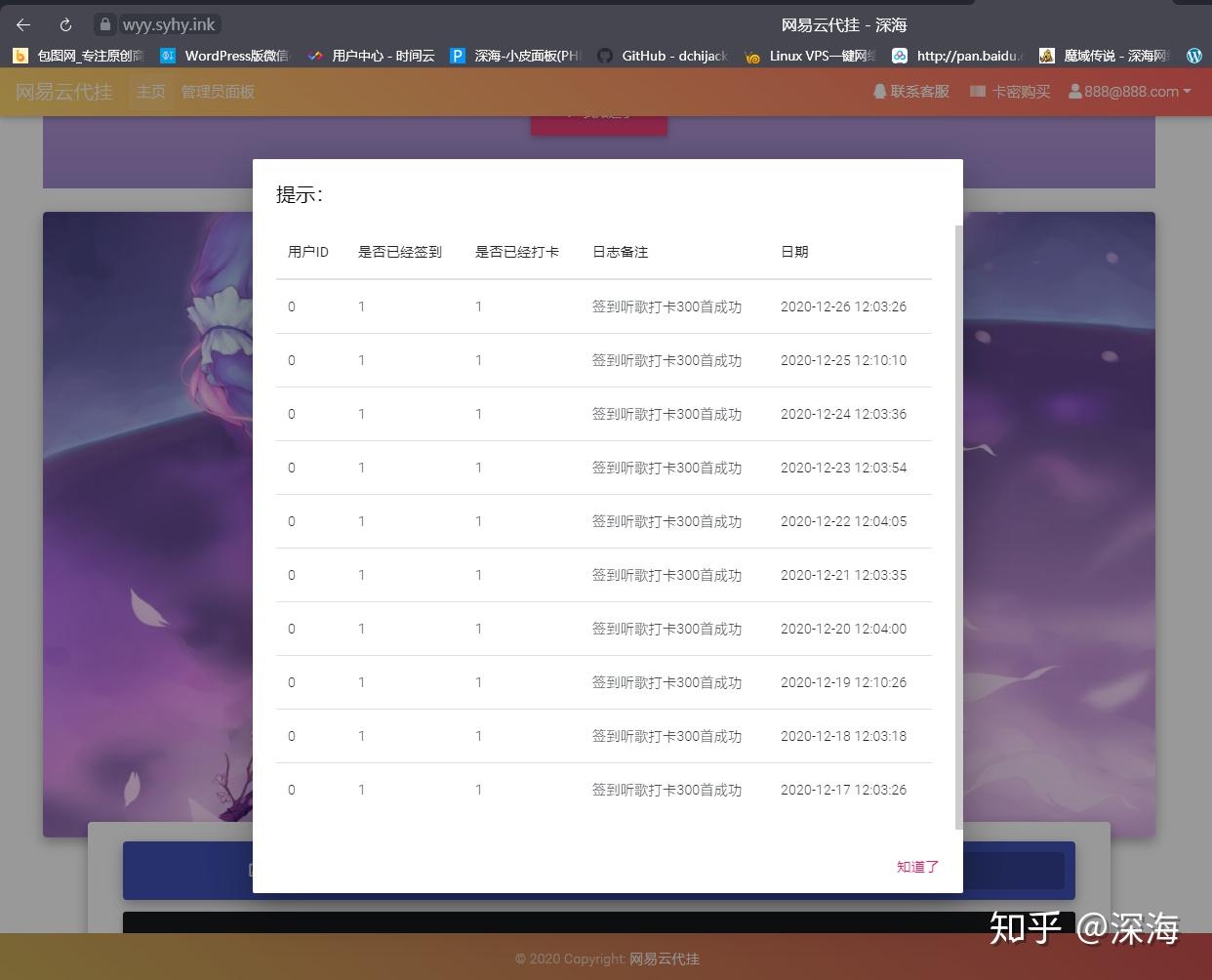Click the 是否已经打卡 column header
The width and height of the screenshot is (1212, 980).
pyautogui.click(x=517, y=252)
